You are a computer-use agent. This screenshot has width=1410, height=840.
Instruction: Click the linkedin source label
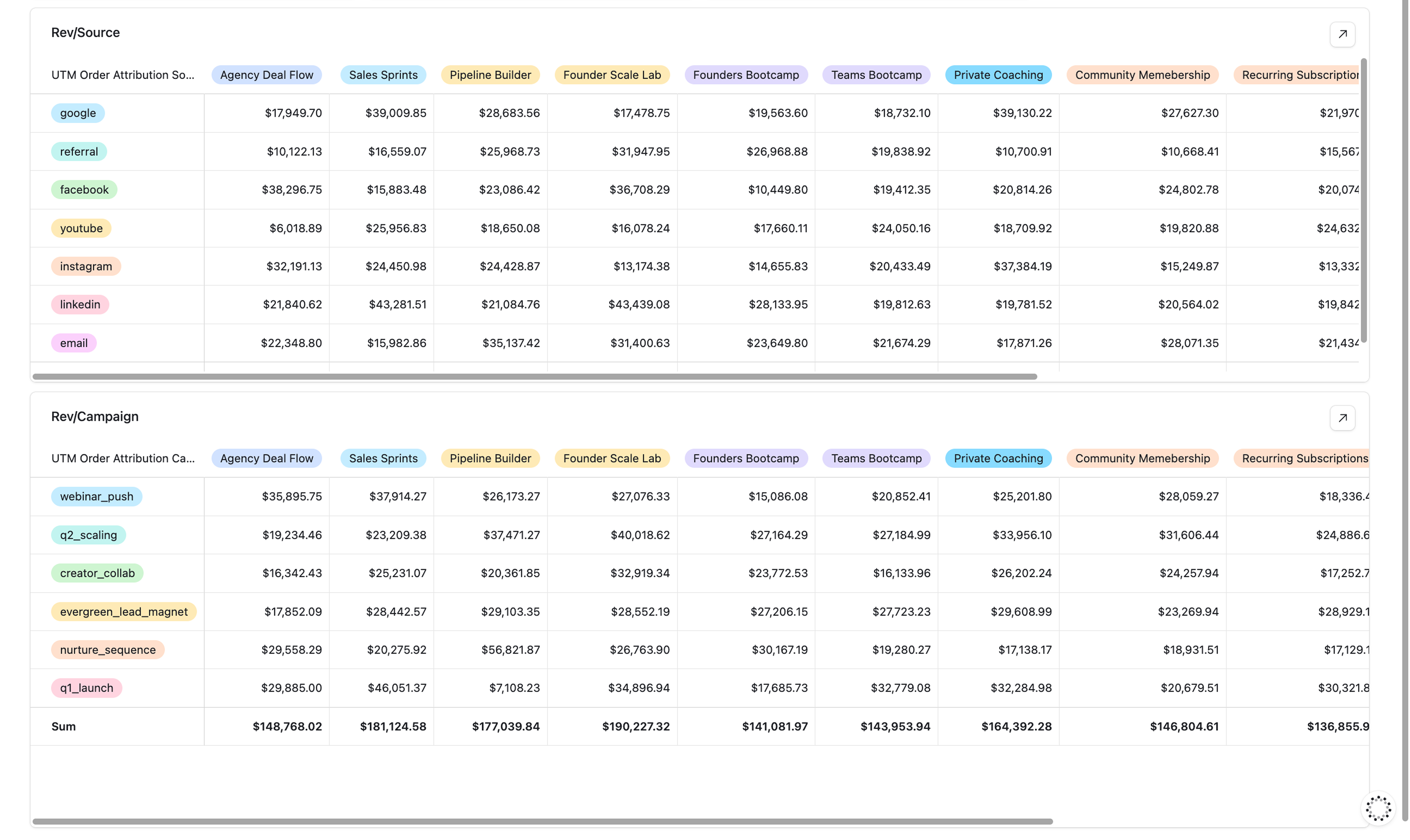tap(80, 304)
